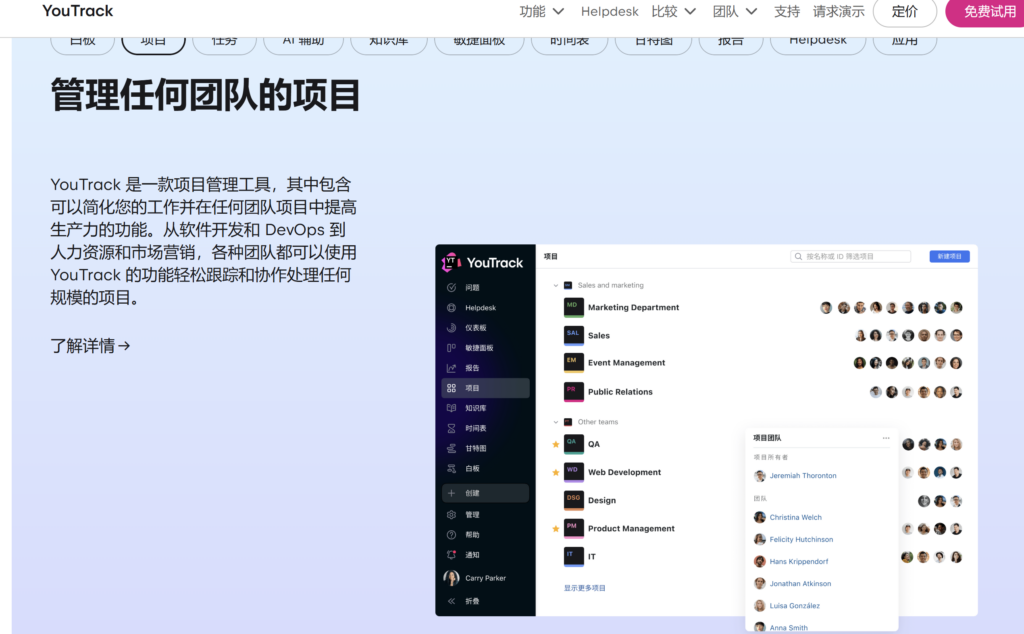Toggle the favorite star next to QA
The height and width of the screenshot is (634, 1024).
click(556, 445)
